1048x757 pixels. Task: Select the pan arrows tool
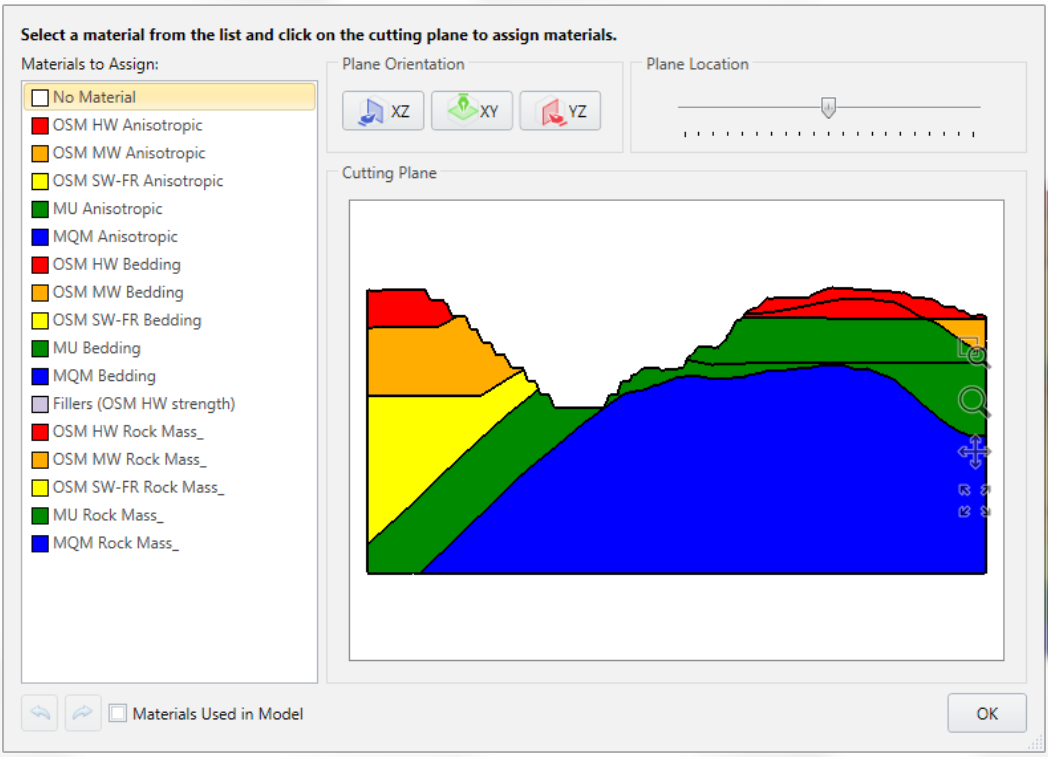(x=974, y=452)
